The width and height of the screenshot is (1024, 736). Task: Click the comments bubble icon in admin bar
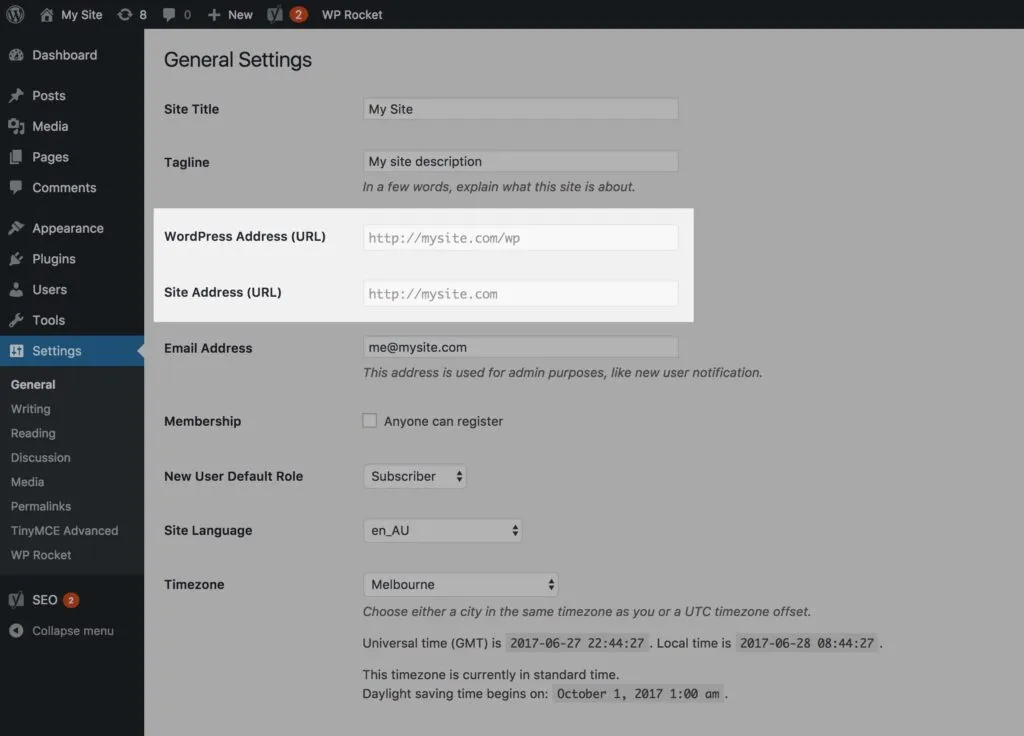pos(169,14)
